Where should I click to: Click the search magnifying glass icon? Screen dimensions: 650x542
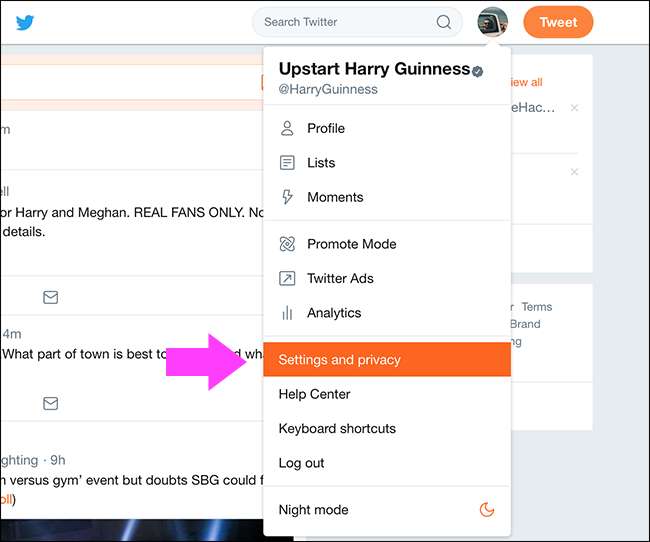444,22
